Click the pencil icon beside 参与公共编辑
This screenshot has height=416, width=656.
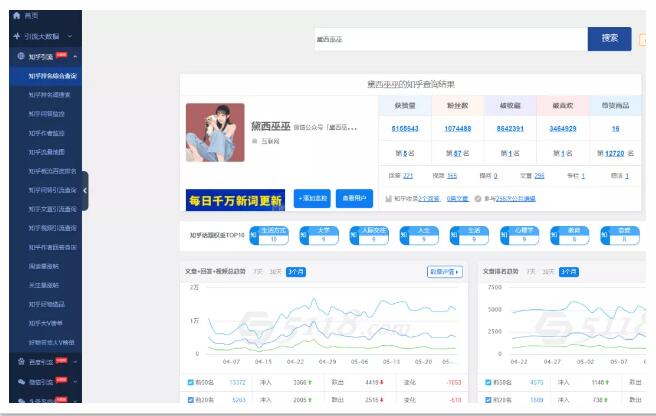tap(478, 198)
